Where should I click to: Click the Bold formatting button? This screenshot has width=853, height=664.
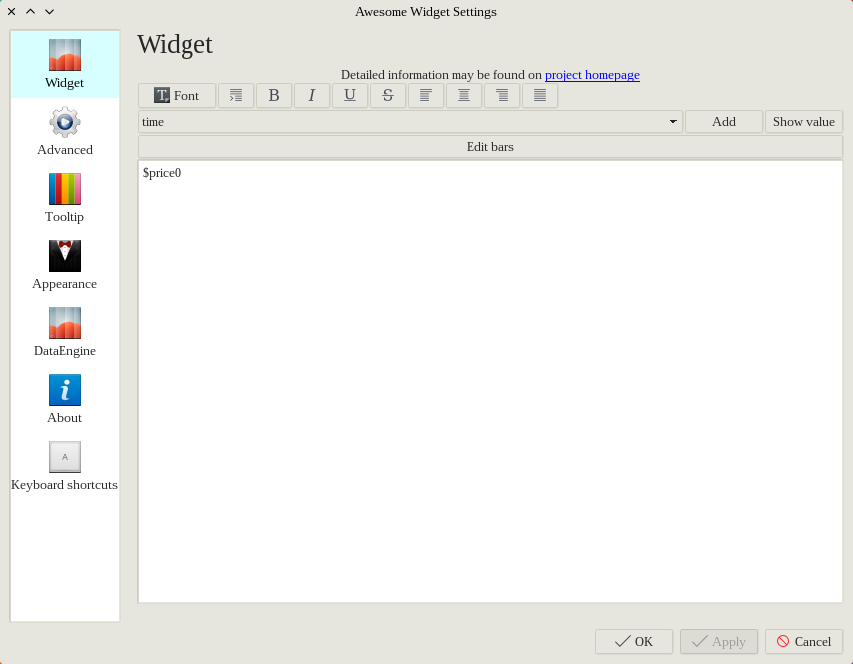tap(274, 96)
